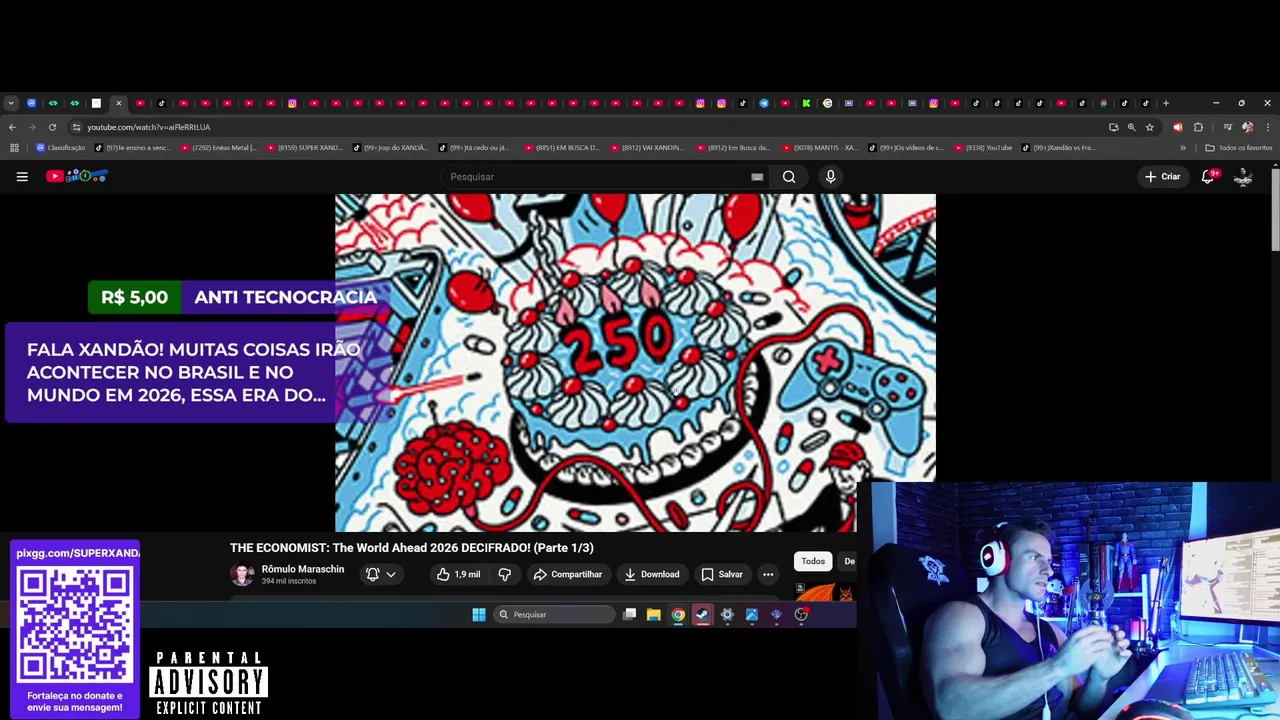View site information icon in address bar

(x=75, y=127)
